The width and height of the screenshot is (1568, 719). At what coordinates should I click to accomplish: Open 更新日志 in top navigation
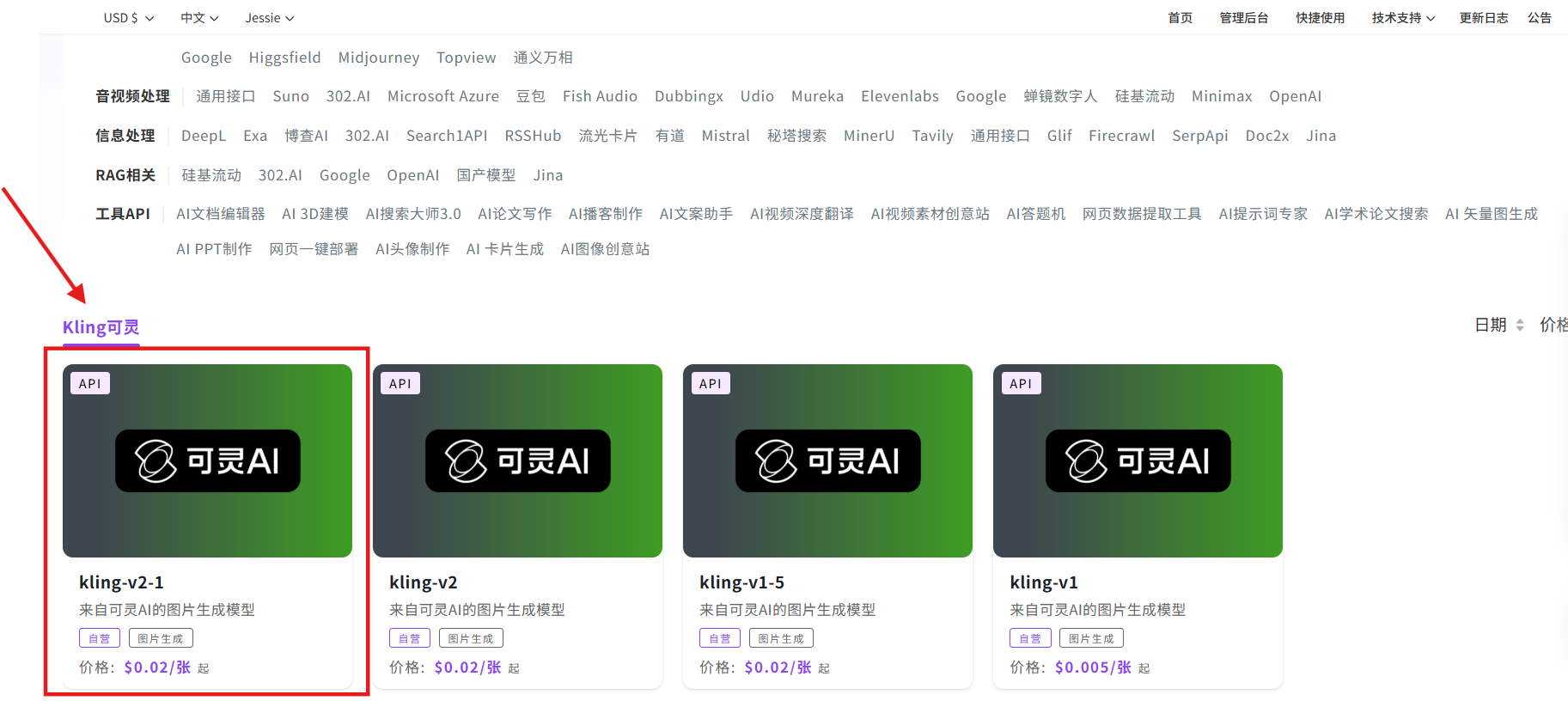click(1484, 18)
